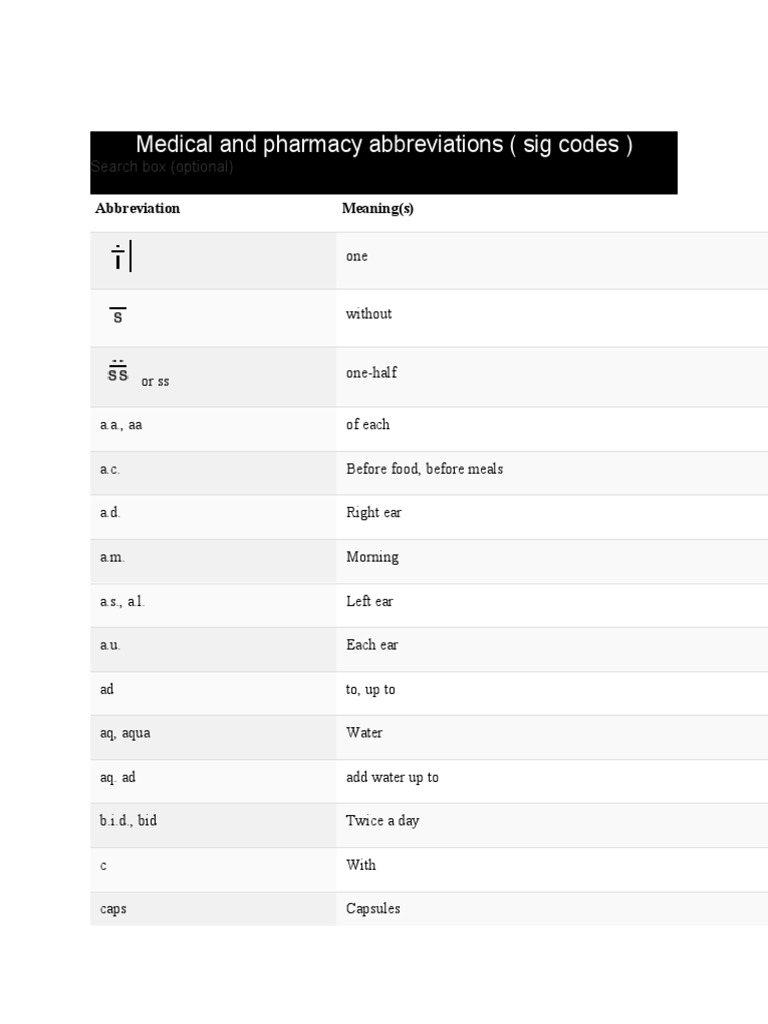Click the s-bar 'without' symbol
Screen dimensions: 768x1024
coord(118,316)
